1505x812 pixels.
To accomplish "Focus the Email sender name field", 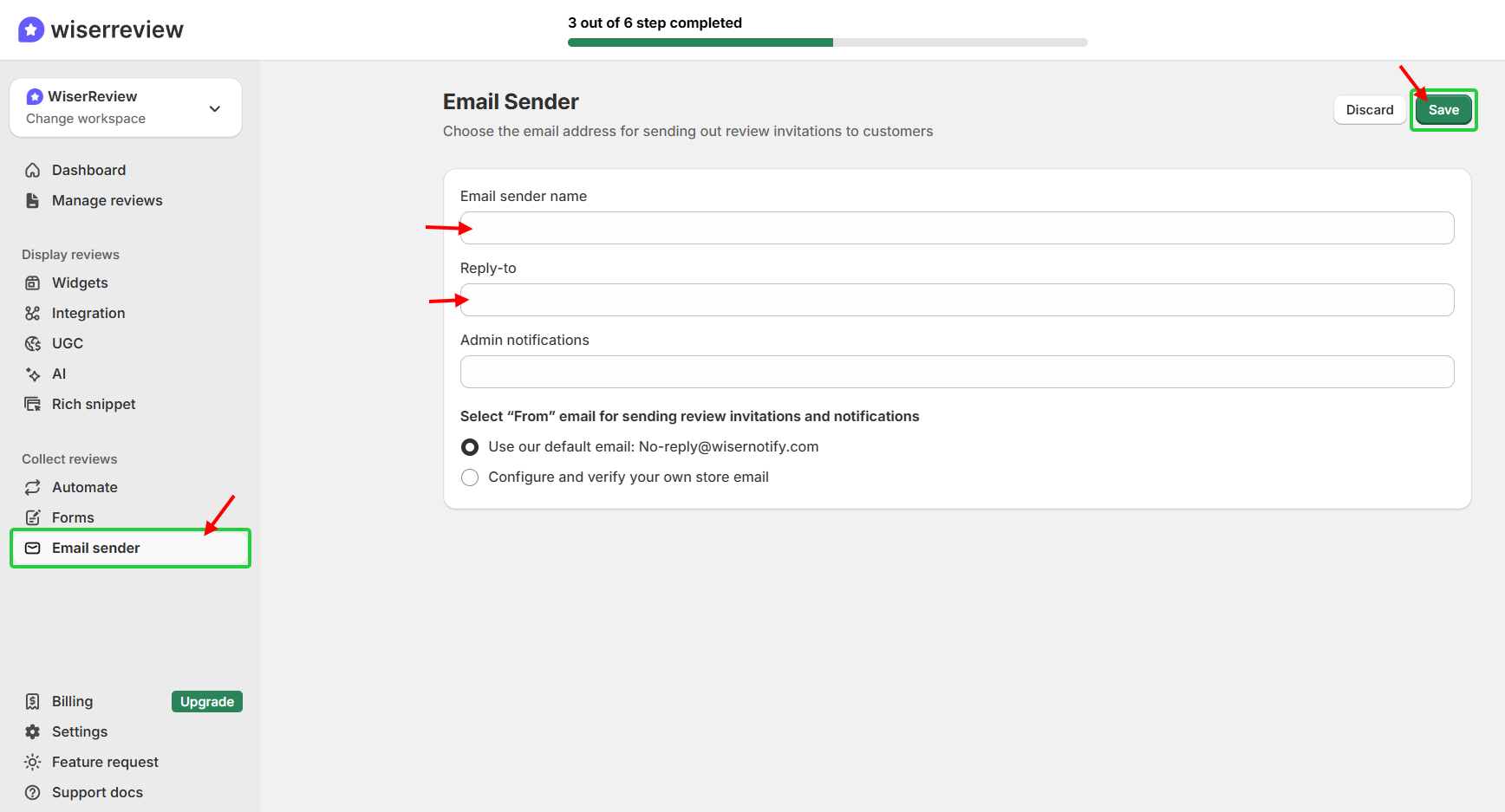I will pyautogui.click(x=956, y=228).
